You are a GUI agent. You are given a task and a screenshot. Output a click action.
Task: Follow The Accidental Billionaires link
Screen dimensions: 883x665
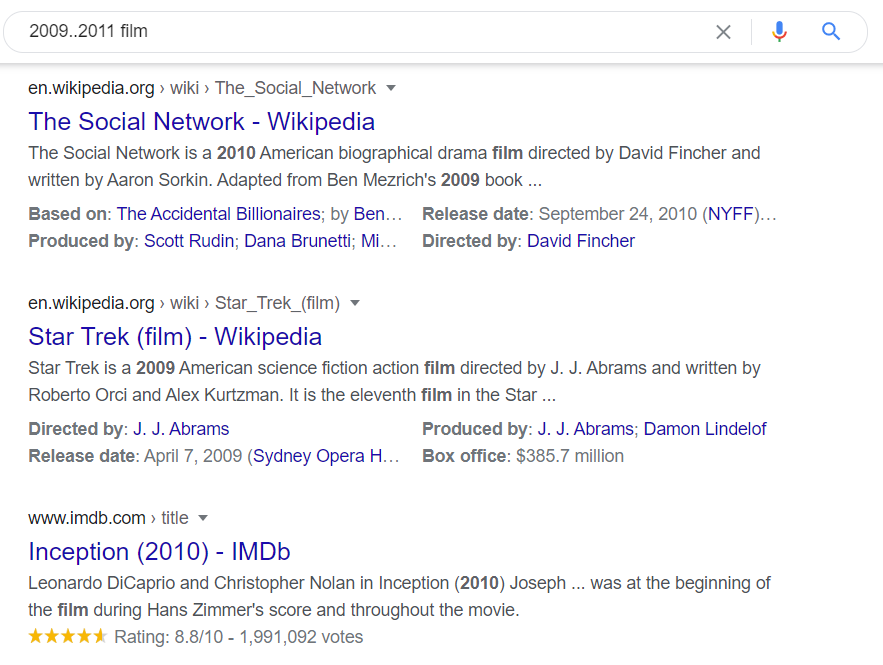point(219,214)
